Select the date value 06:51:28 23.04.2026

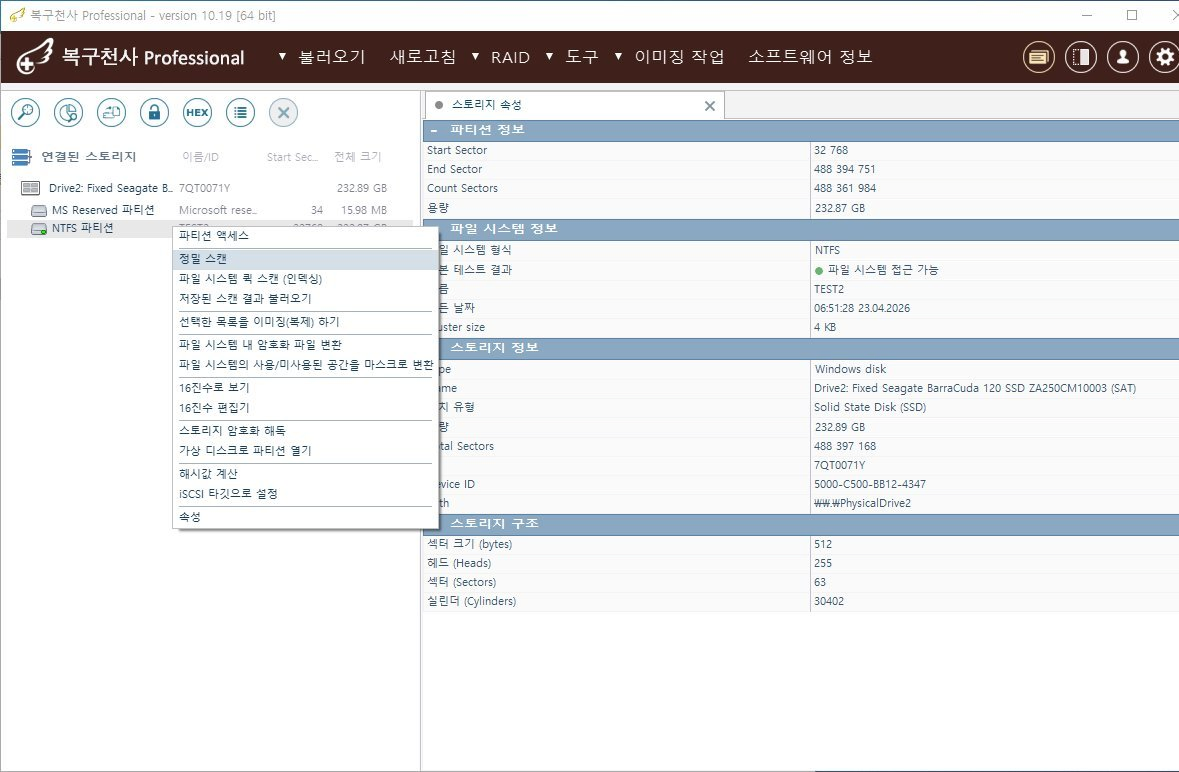tap(862, 308)
